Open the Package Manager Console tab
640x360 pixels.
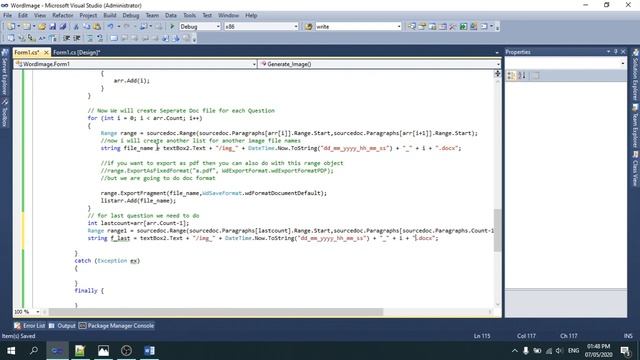[117, 326]
